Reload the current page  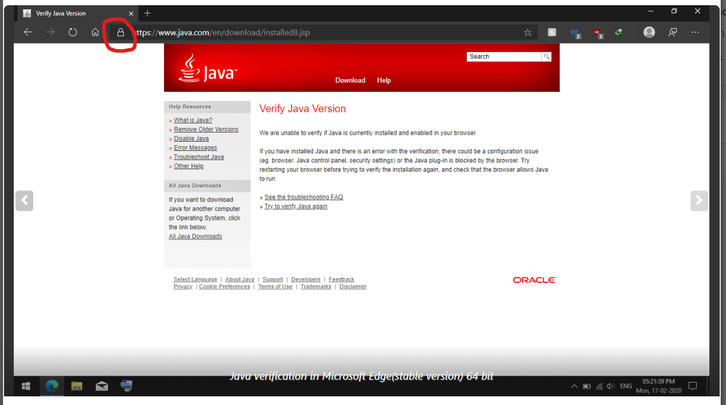pyautogui.click(x=73, y=32)
